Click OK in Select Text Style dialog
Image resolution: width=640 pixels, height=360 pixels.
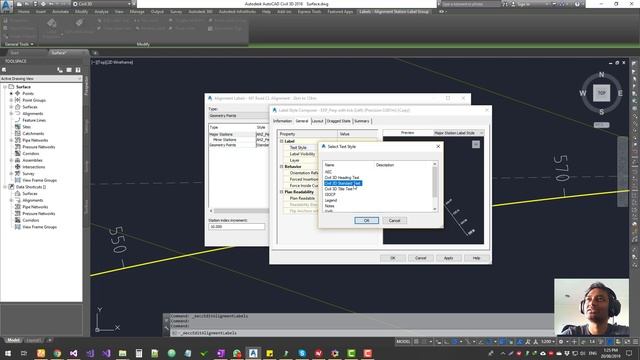(366, 220)
